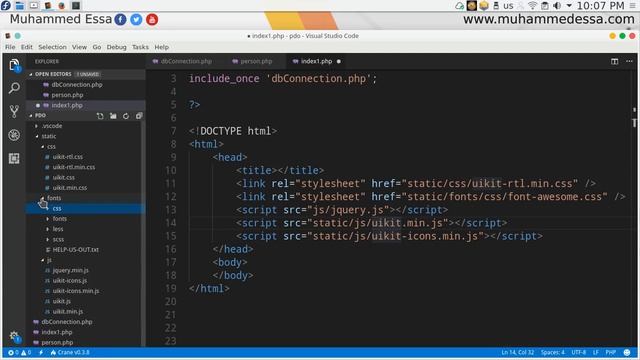This screenshot has height=360, width=640.
Task: Open the Source Control view
Action: pos(14,111)
